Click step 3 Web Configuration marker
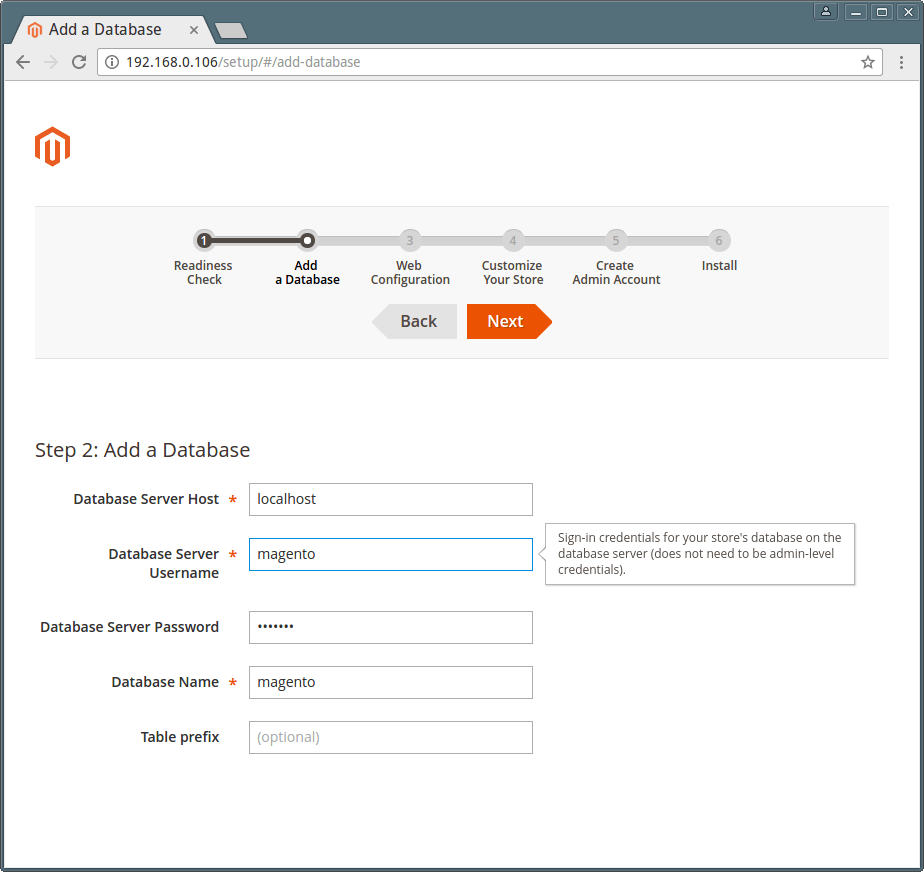This screenshot has width=924, height=872. pos(410,240)
